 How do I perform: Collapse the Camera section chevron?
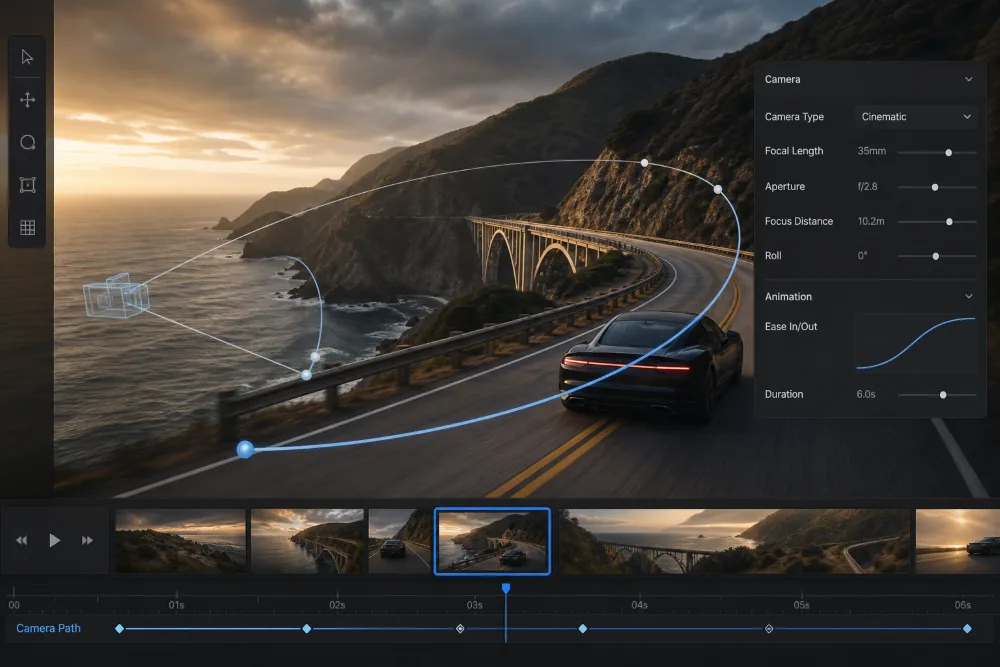coord(969,79)
